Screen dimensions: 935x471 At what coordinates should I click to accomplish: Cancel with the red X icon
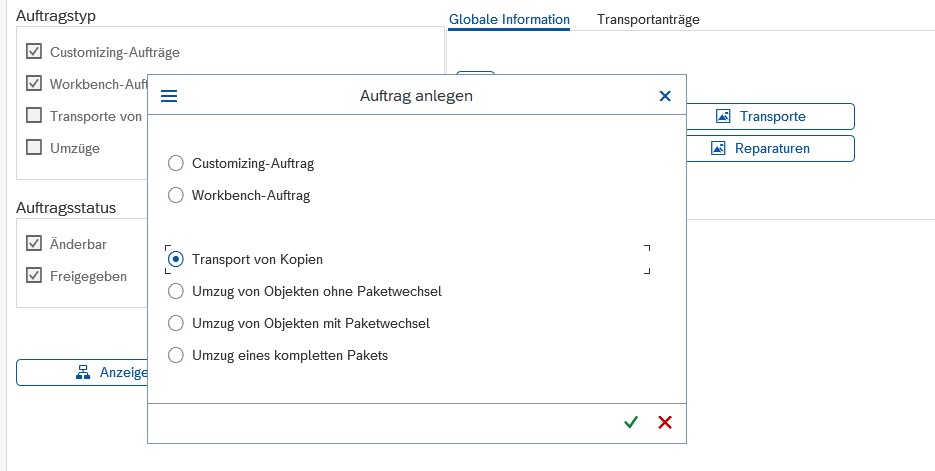point(665,422)
